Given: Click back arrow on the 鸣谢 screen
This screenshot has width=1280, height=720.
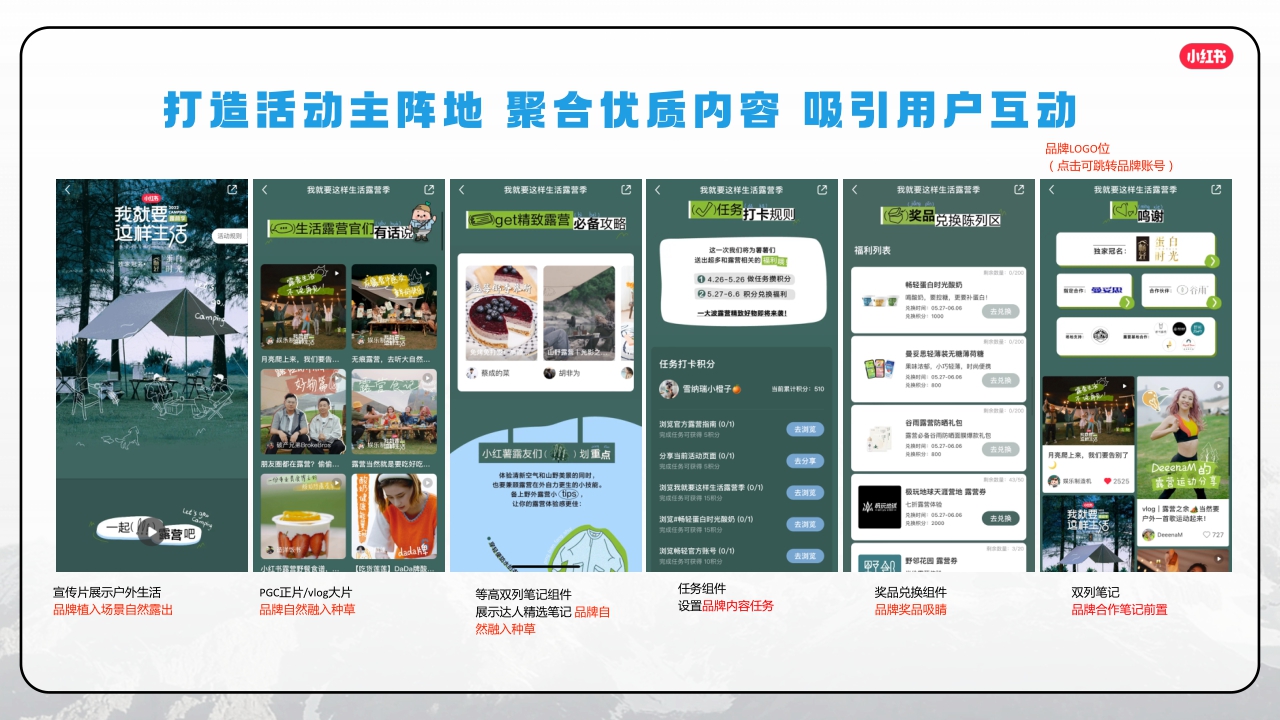Looking at the screenshot, I should [x=1051, y=189].
